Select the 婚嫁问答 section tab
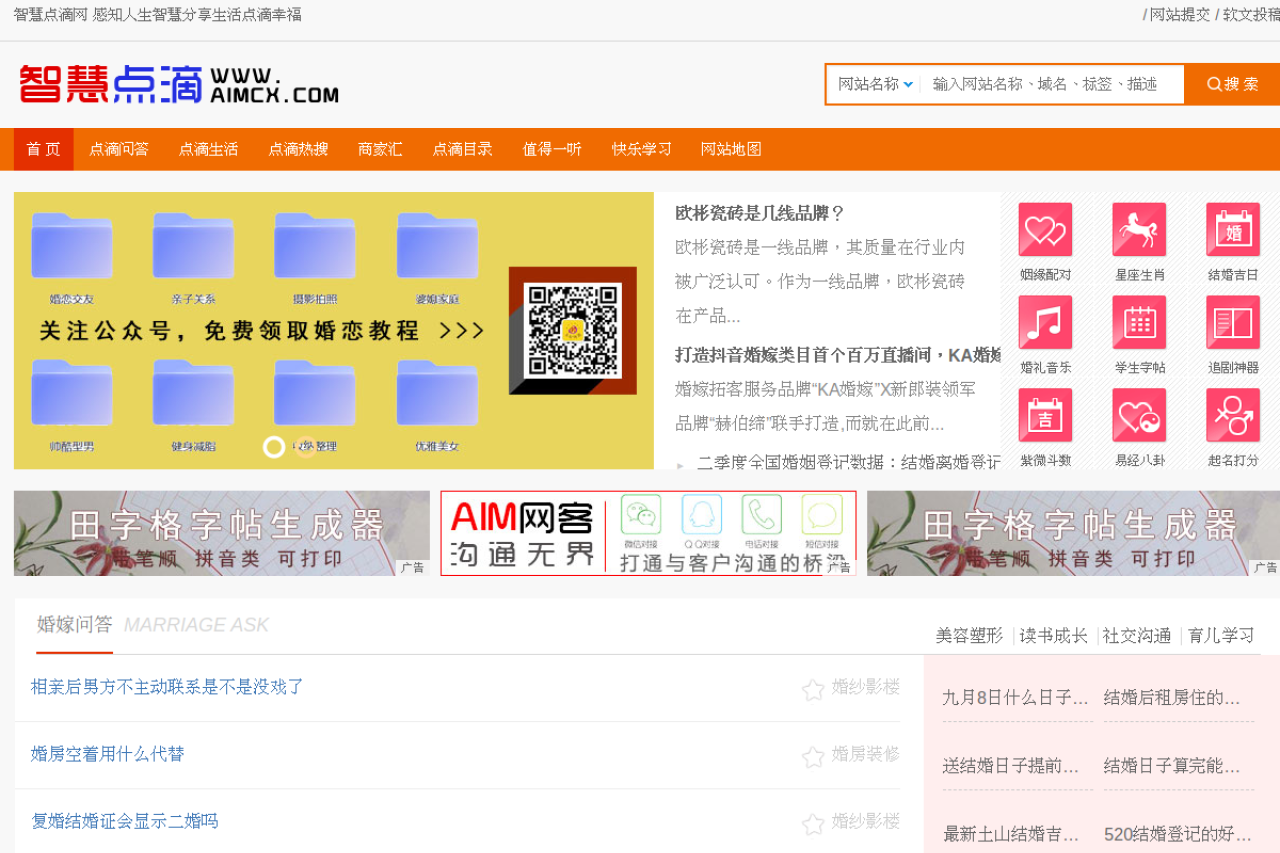1280x853 pixels. click(x=75, y=625)
